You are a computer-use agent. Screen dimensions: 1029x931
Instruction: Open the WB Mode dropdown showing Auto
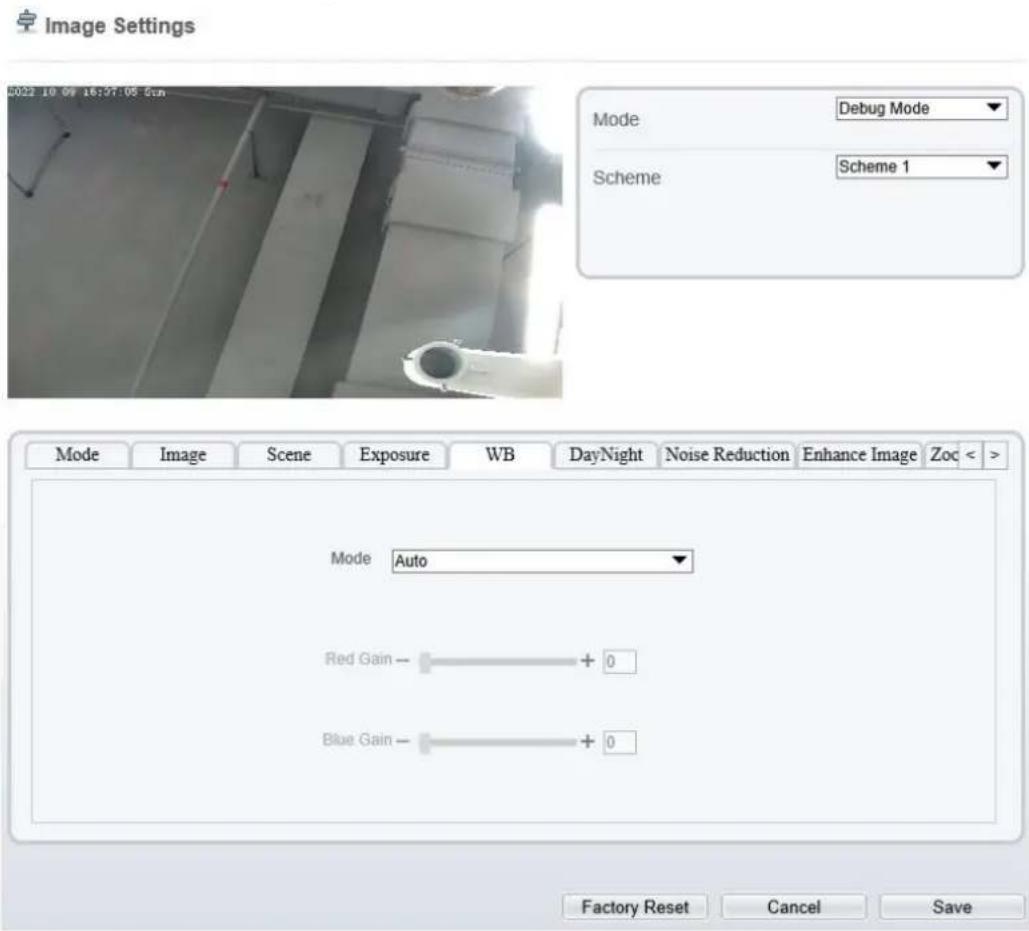coord(542,561)
